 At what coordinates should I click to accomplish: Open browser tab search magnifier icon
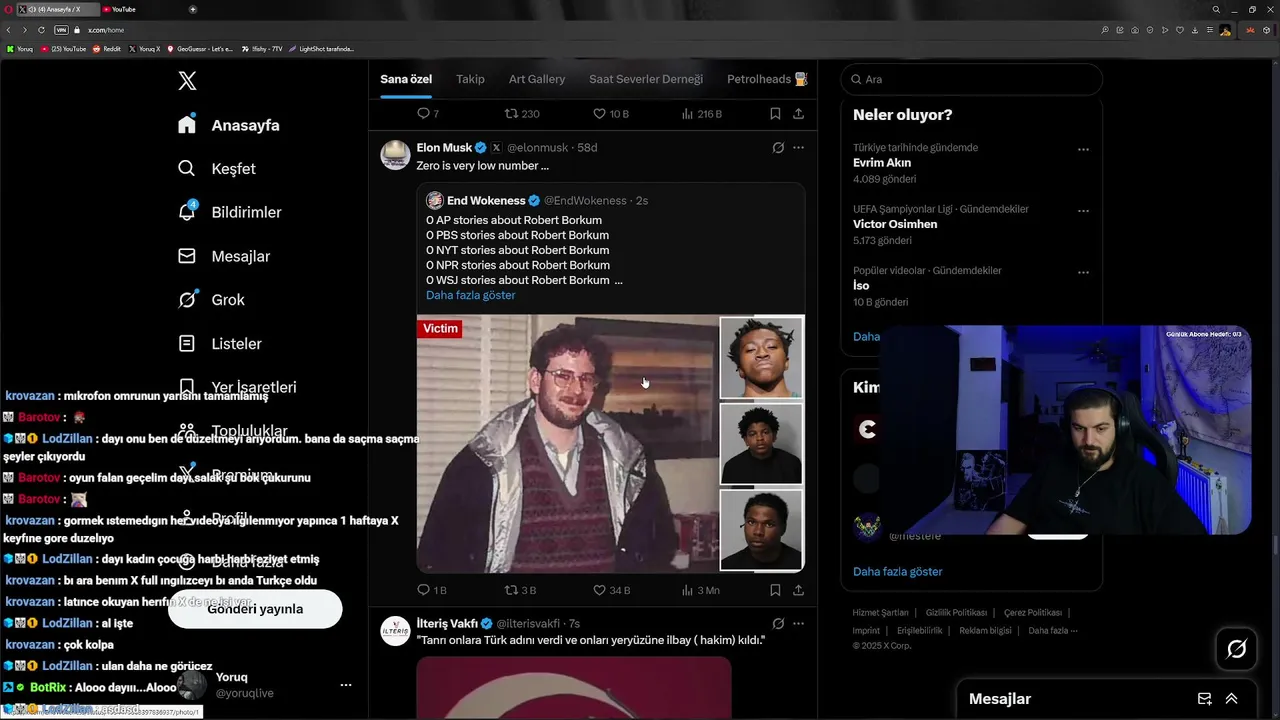coord(1216,9)
